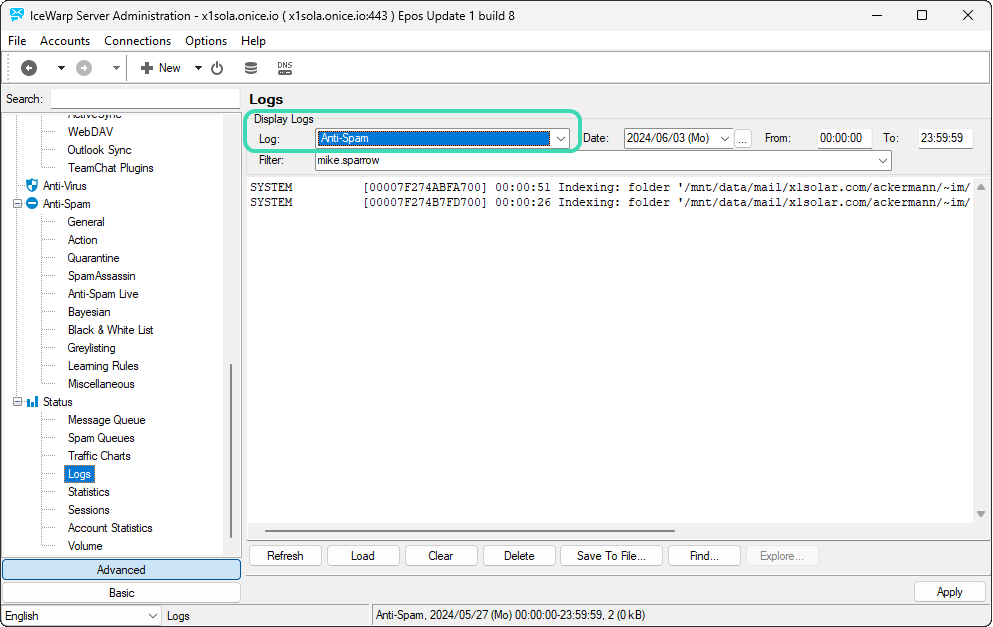Click the Refresh button
Viewport: 993px width, 627px height.
point(285,556)
